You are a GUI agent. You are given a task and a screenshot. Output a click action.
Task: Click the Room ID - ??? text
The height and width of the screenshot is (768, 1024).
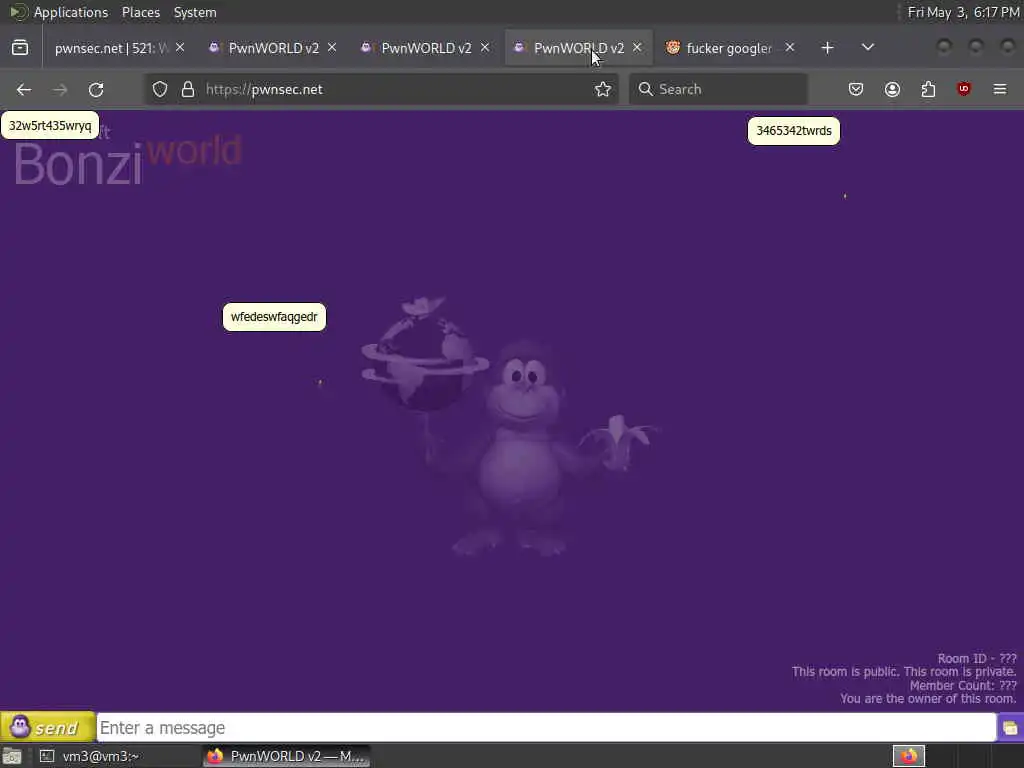pos(977,658)
